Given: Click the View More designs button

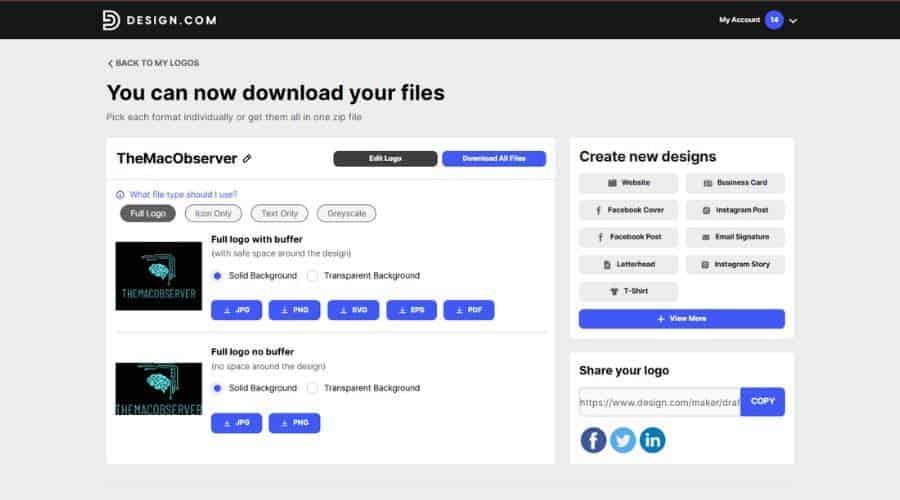Looking at the screenshot, I should coord(682,319).
